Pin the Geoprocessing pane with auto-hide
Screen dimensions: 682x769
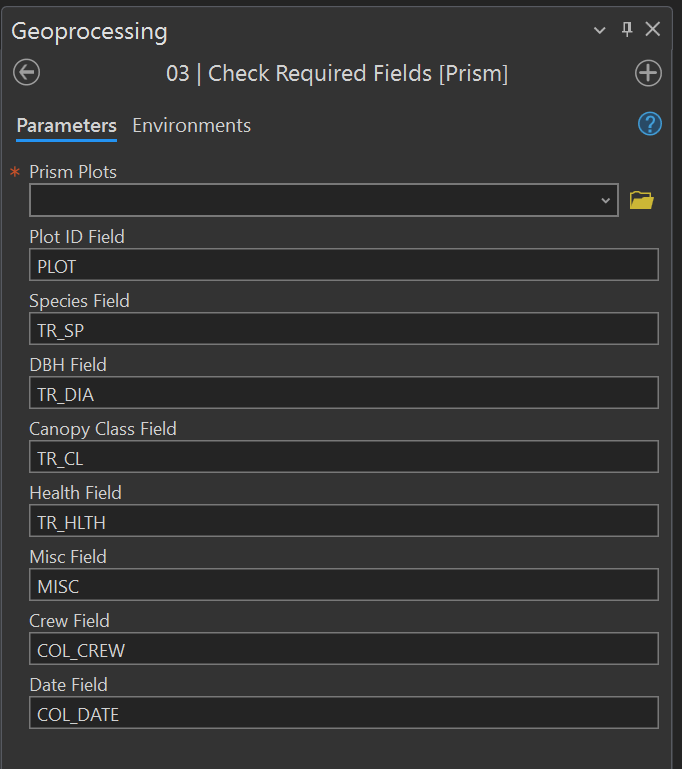coord(627,30)
